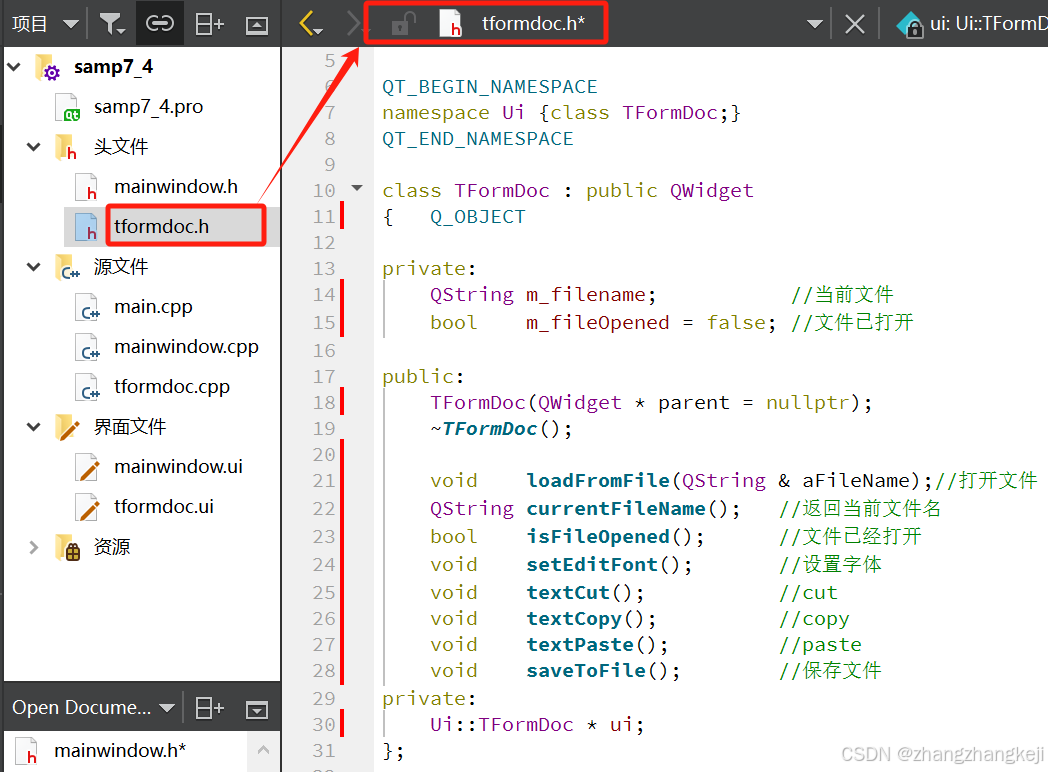The width and height of the screenshot is (1048, 772).
Task: Collapse the samp7_4 project node
Action: 14,67
